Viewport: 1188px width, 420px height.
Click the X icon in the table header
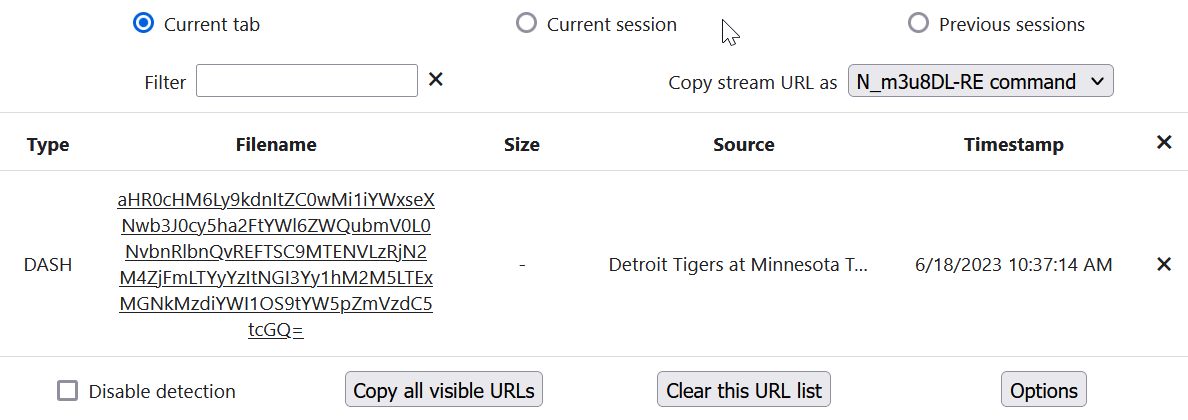pyautogui.click(x=1163, y=143)
